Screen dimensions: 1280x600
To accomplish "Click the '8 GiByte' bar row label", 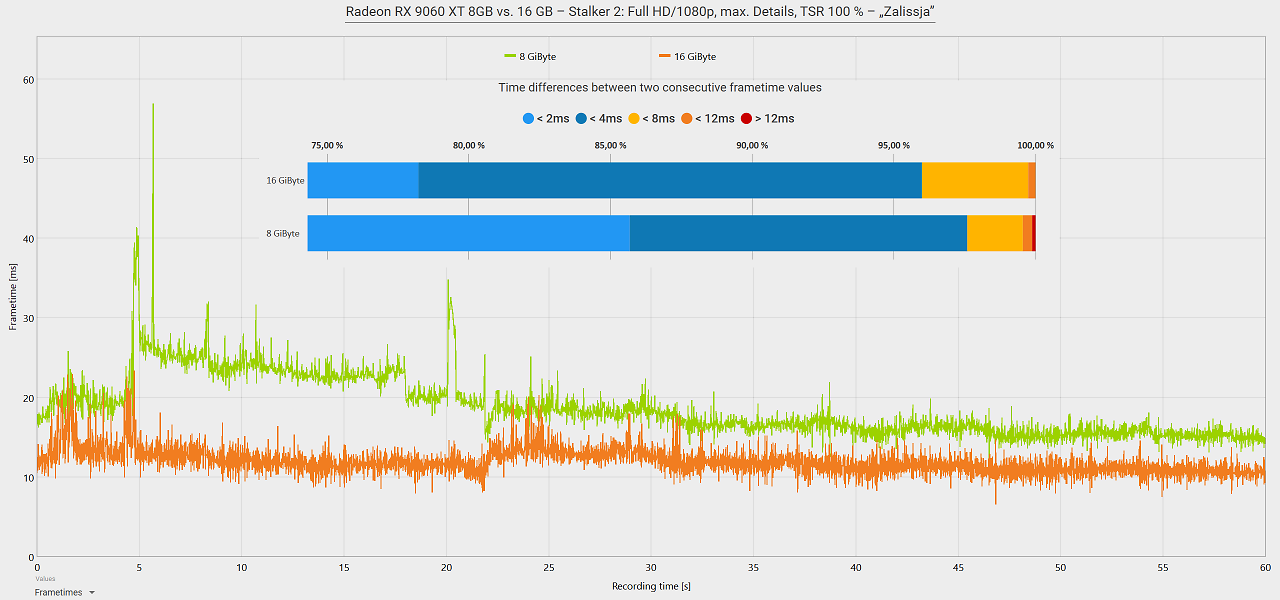I will (282, 233).
